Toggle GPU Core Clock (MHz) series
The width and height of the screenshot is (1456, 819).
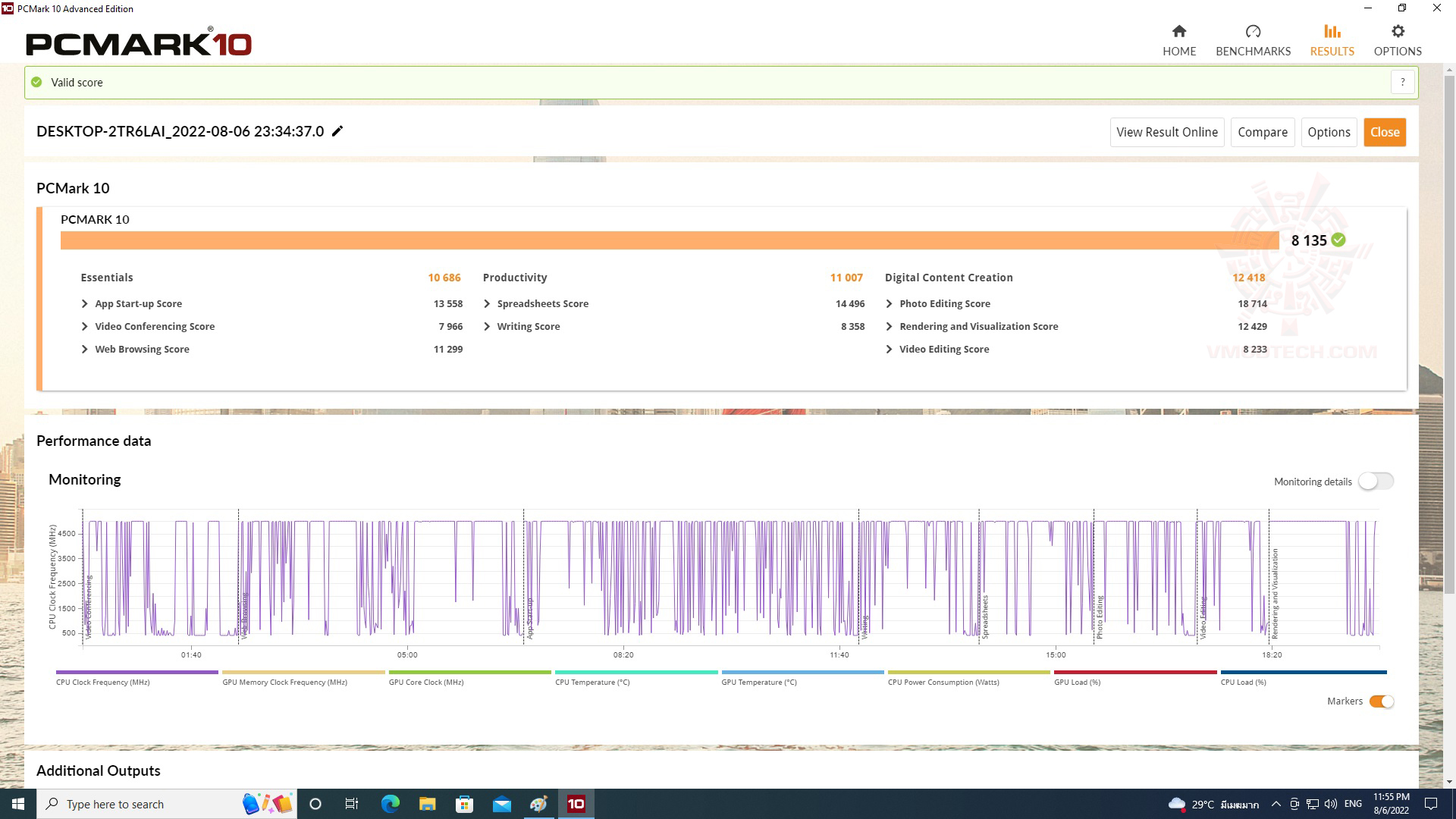pos(469,677)
